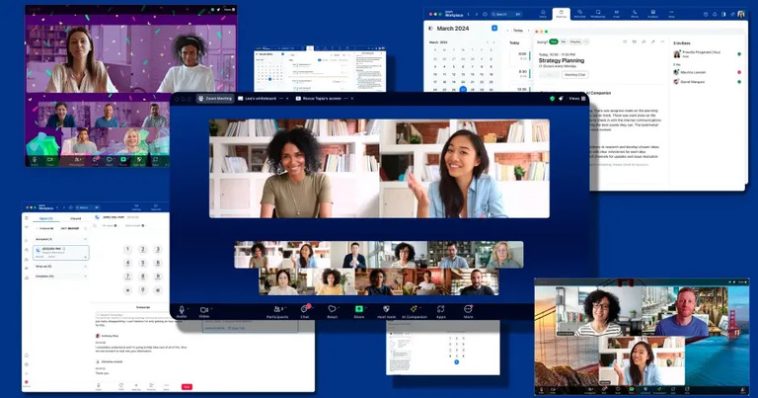Select highlighted blue date in March 2024 calendar
Viewport: 758px width, 398px height.
coord(463,89)
